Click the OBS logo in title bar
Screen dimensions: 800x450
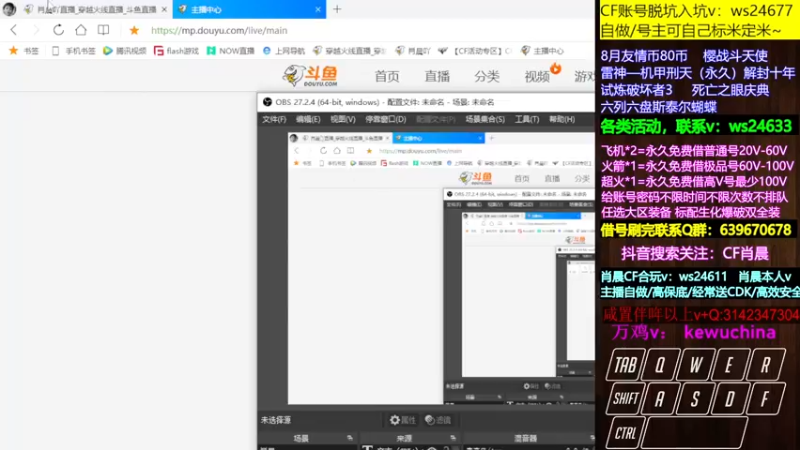pos(267,102)
